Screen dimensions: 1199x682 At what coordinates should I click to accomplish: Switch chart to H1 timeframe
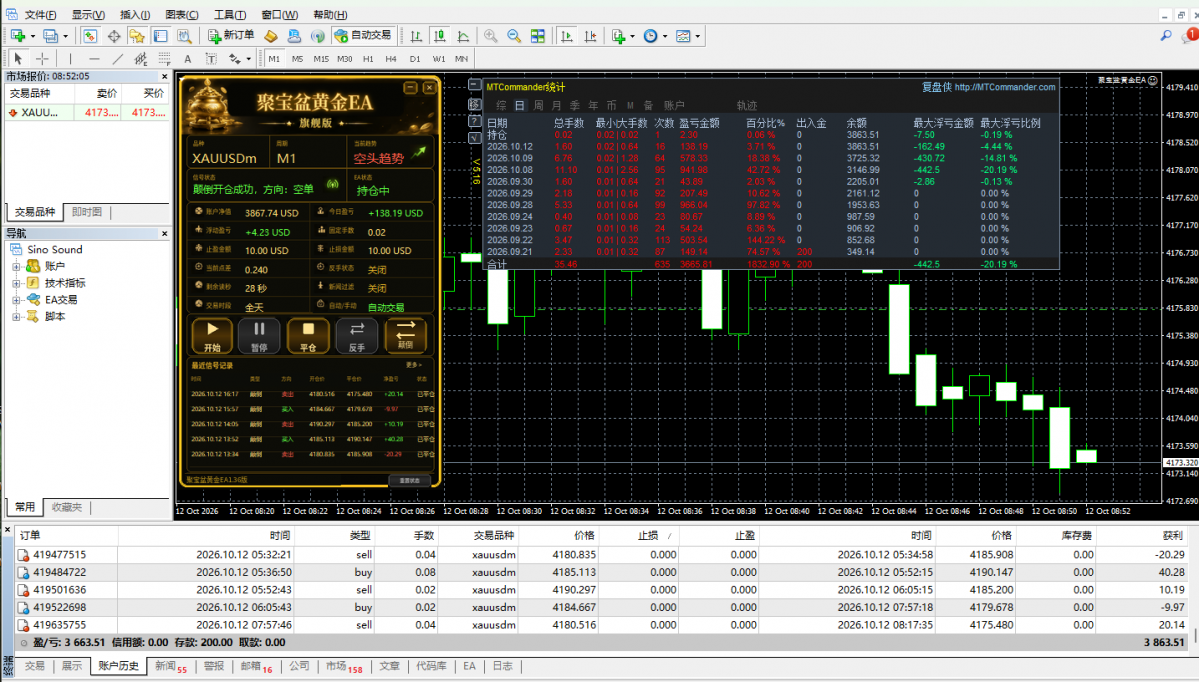pyautogui.click(x=369, y=59)
